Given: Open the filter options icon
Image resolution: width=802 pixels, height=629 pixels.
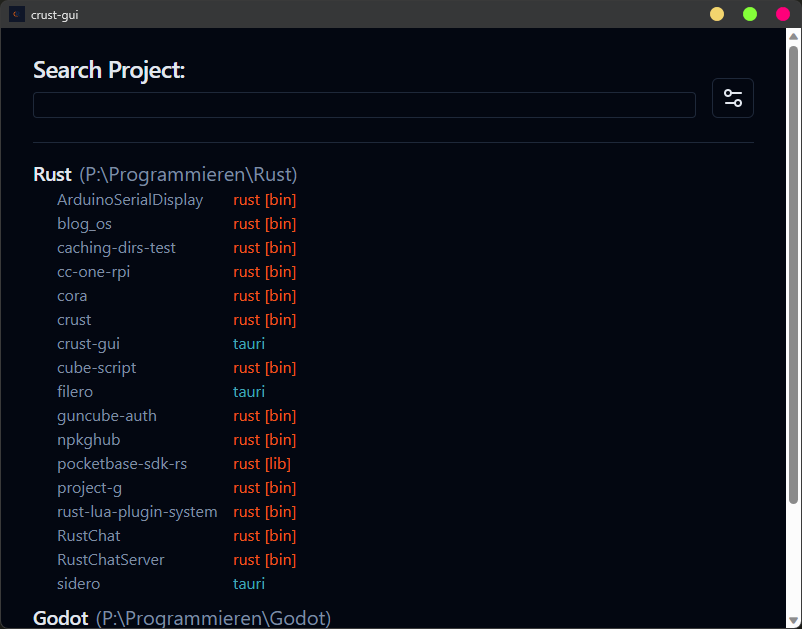Looking at the screenshot, I should click(x=733, y=98).
